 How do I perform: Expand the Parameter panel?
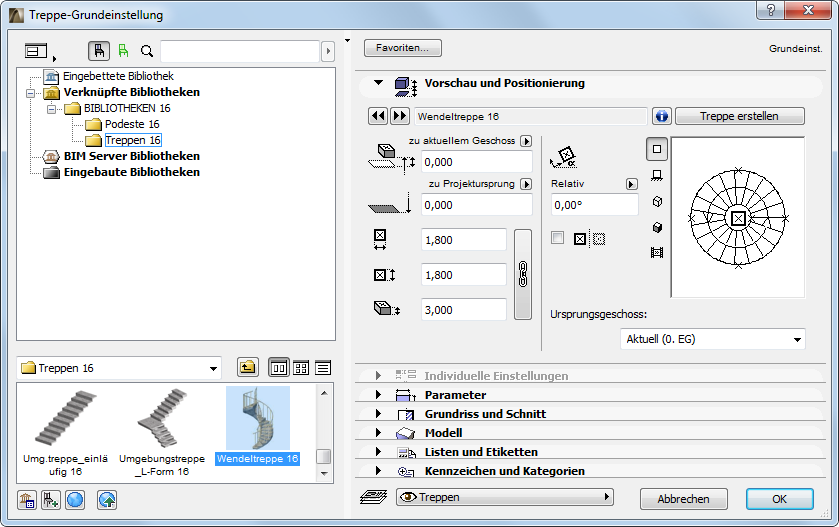coord(378,395)
